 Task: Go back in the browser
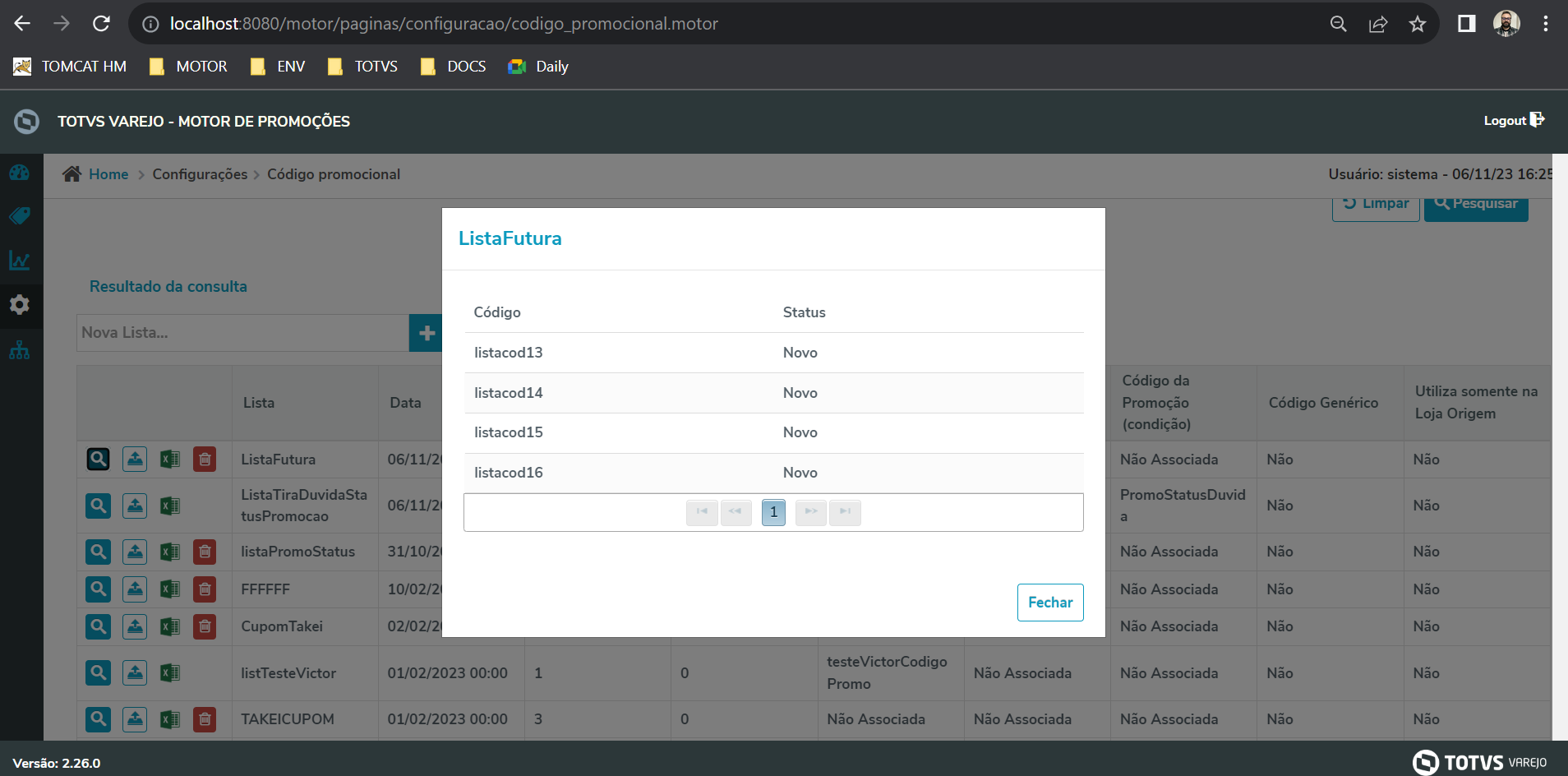point(22,24)
